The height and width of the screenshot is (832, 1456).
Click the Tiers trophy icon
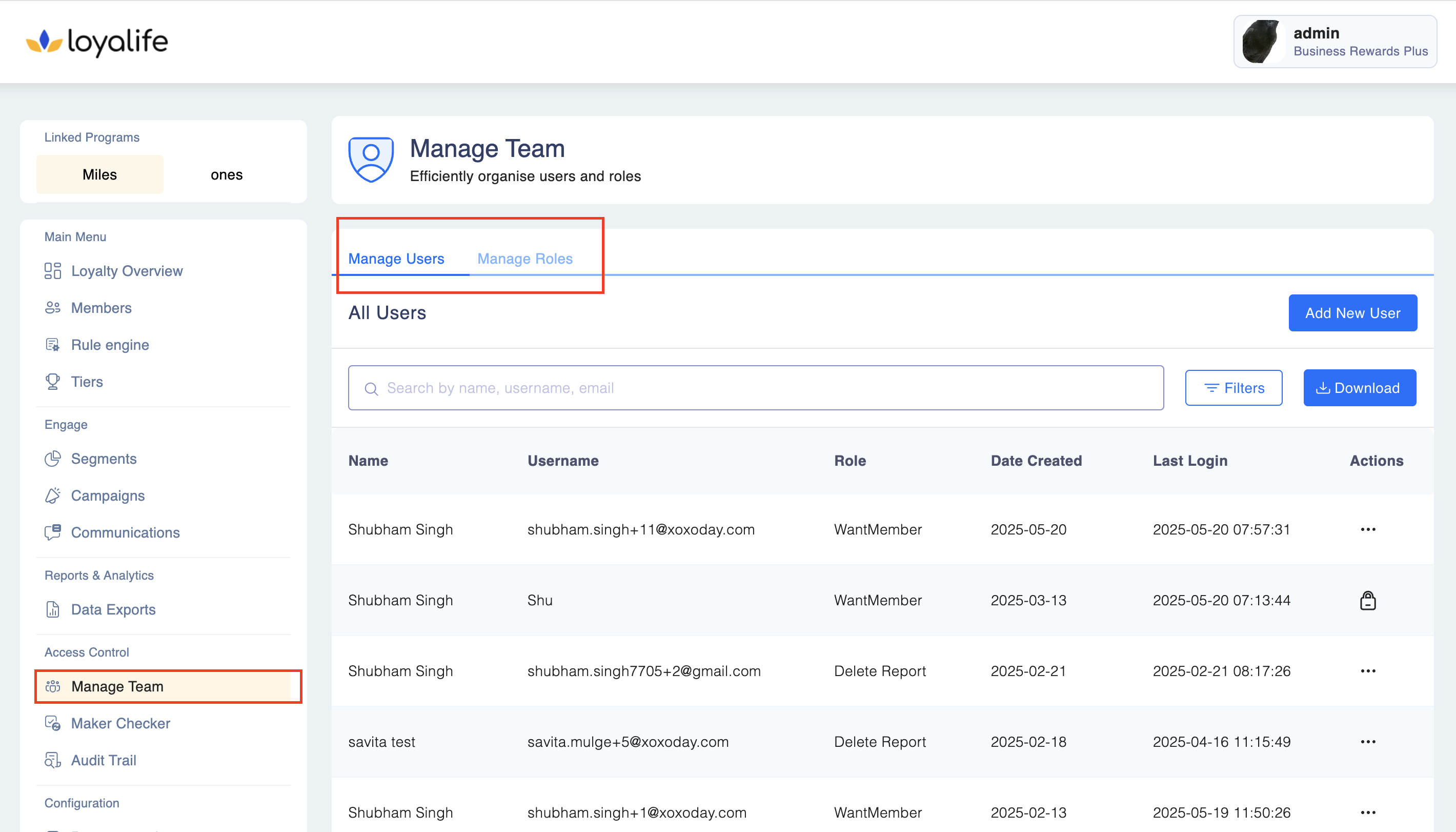(52, 382)
